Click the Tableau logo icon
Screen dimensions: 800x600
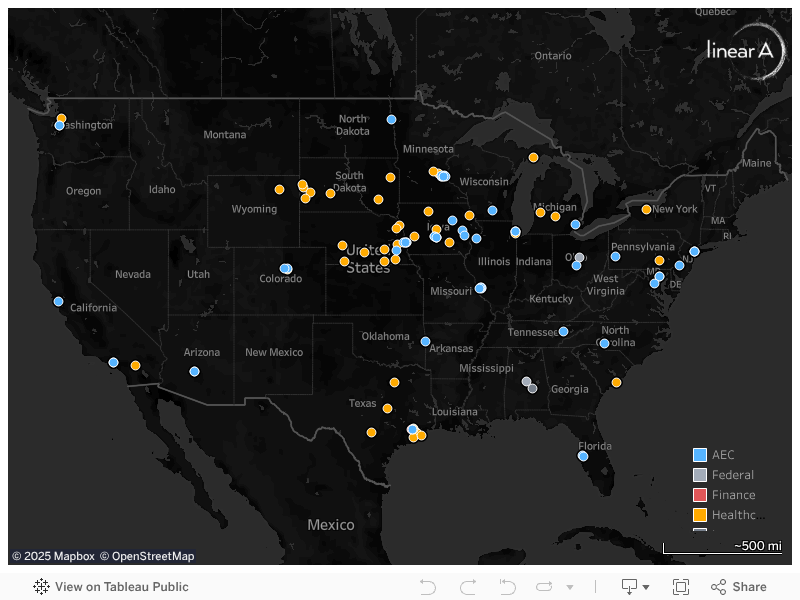point(42,587)
